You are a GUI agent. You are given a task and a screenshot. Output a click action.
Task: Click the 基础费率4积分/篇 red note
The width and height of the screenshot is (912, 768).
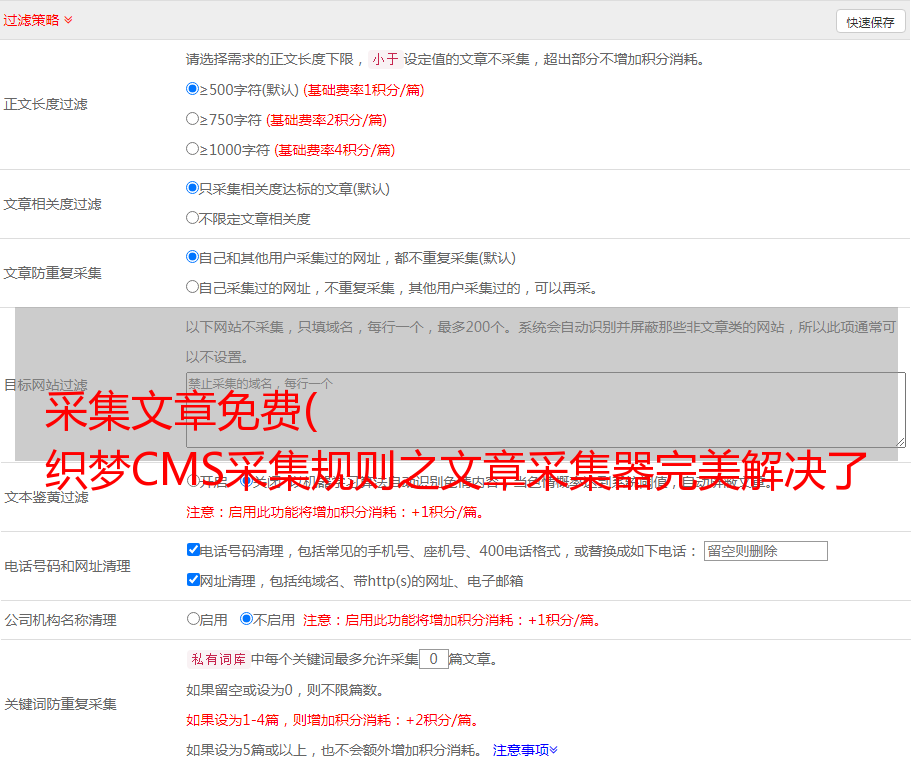pyautogui.click(x=334, y=150)
